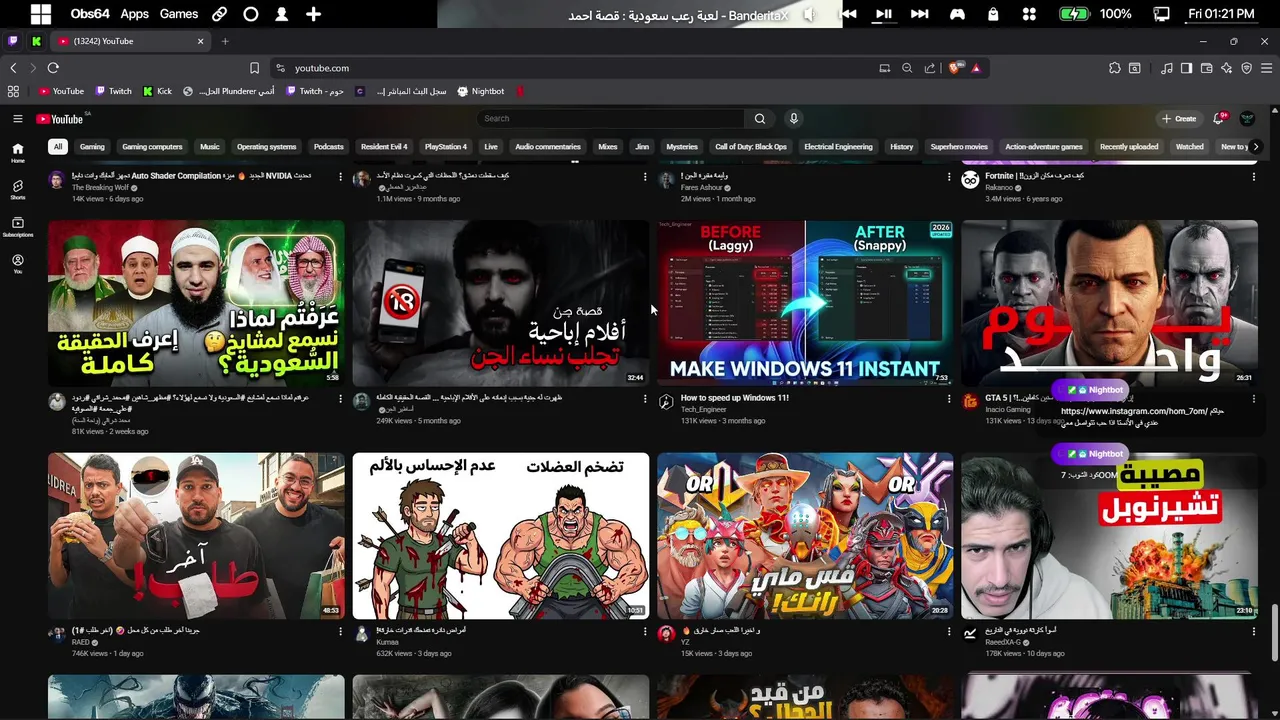Open the music note playlist icon in the toolbar
The height and width of the screenshot is (720, 1280).
pyautogui.click(x=1167, y=68)
